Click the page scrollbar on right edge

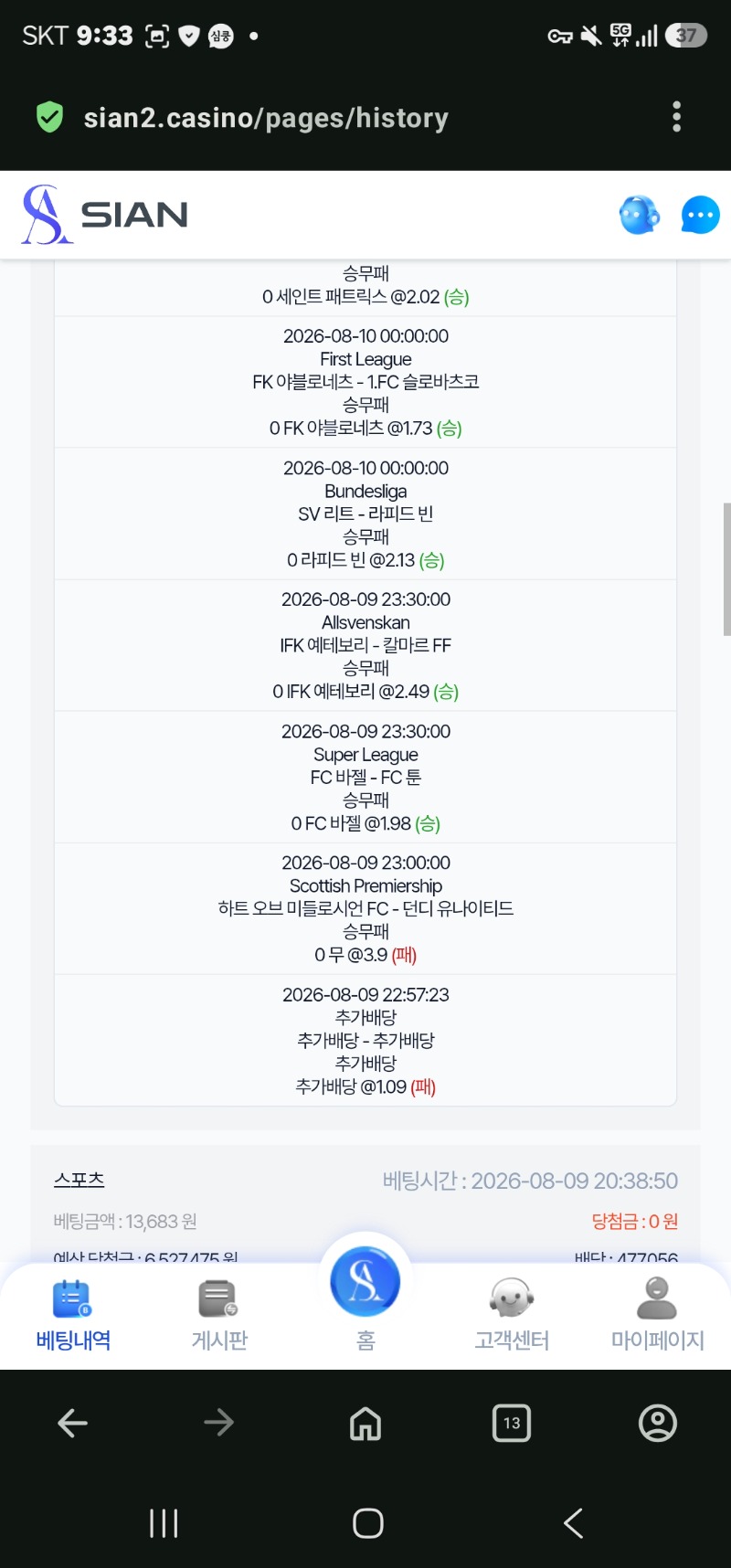point(726,568)
